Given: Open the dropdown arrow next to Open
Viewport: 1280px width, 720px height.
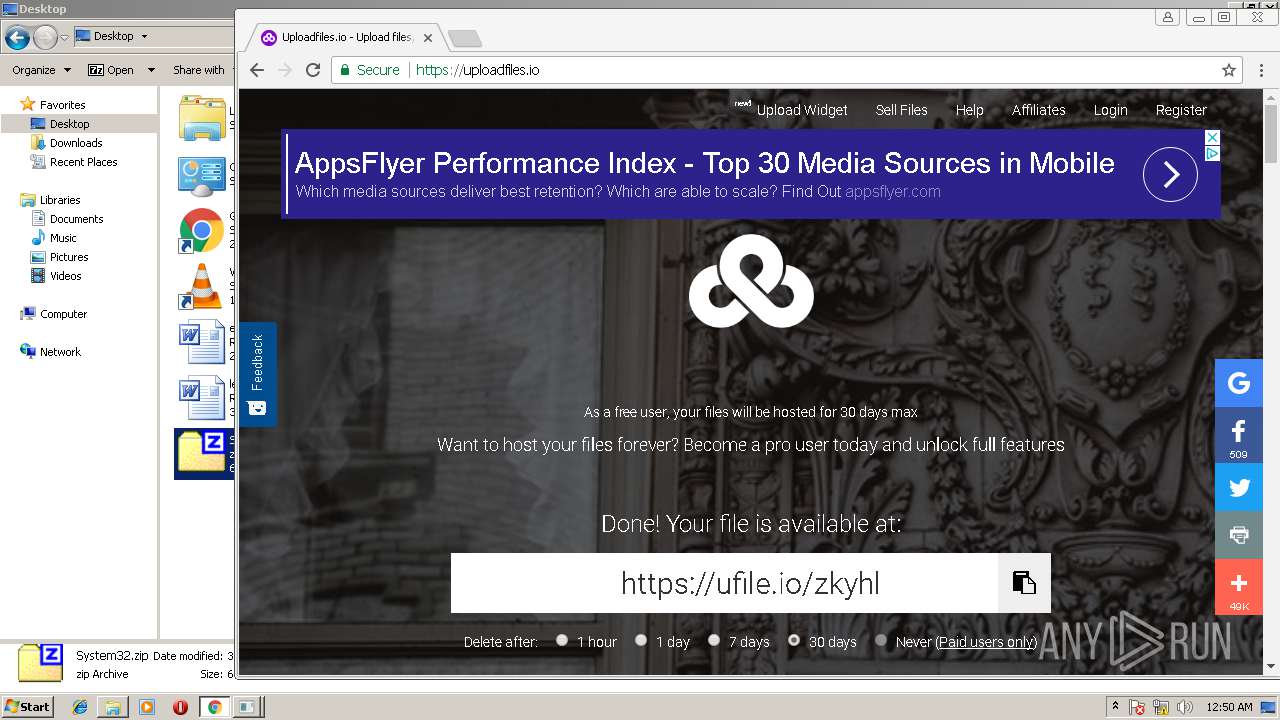Looking at the screenshot, I should [151, 70].
